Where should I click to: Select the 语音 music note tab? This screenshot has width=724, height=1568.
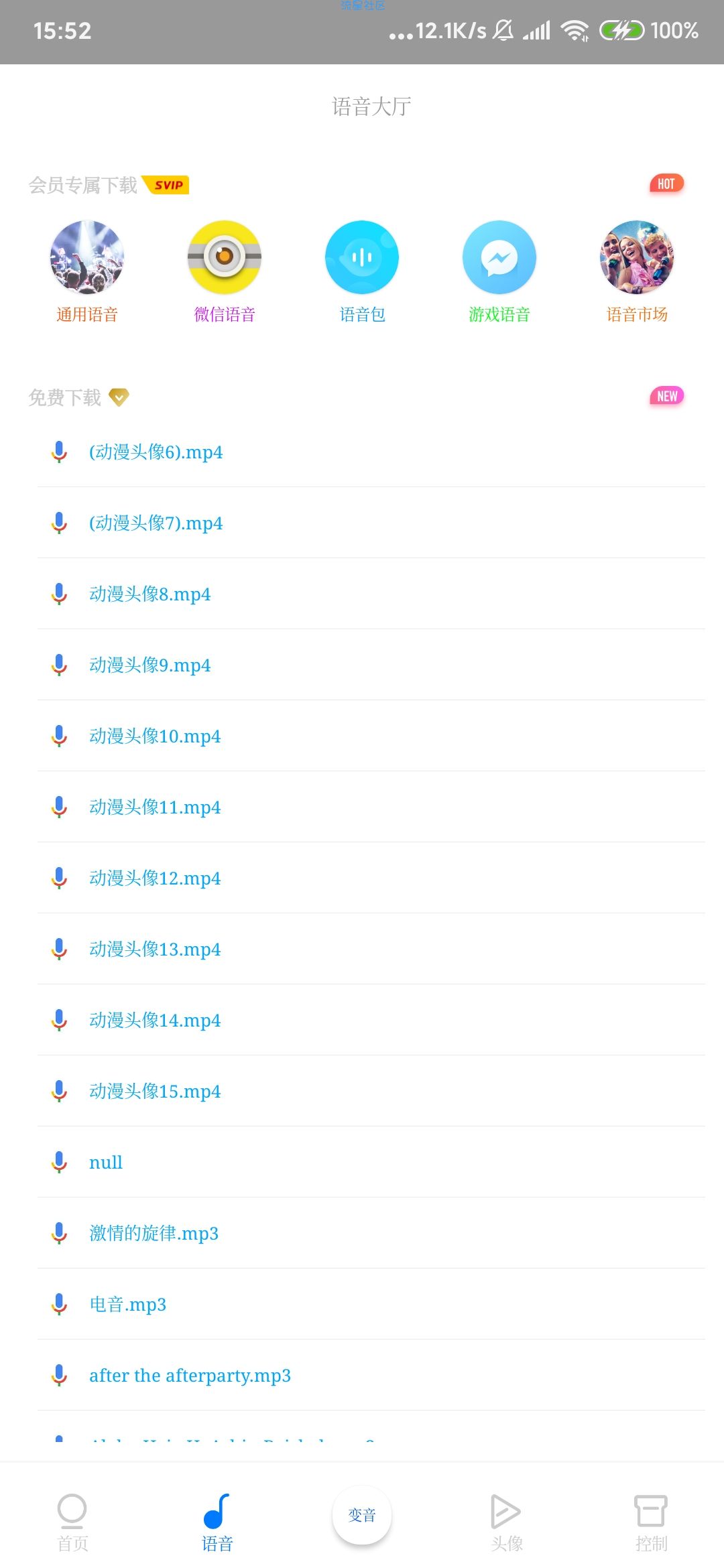217,1522
